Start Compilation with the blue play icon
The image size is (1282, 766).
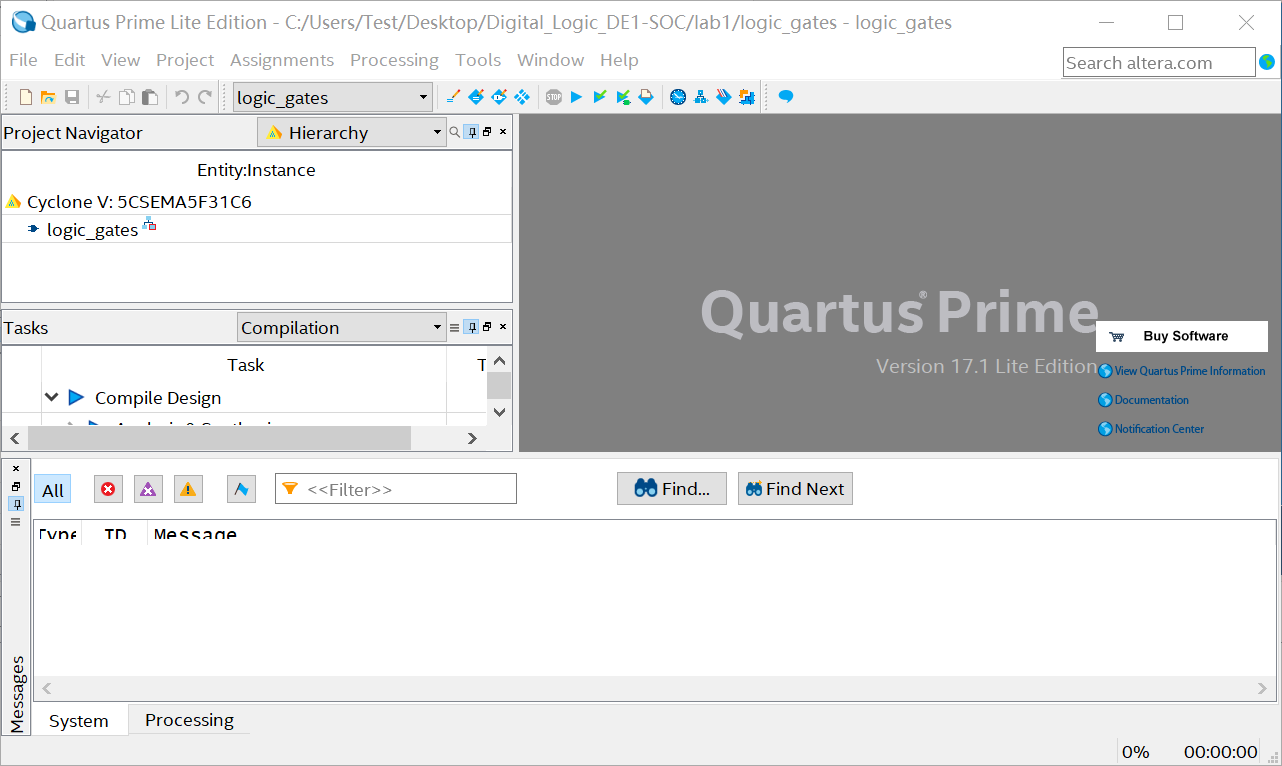coord(576,97)
